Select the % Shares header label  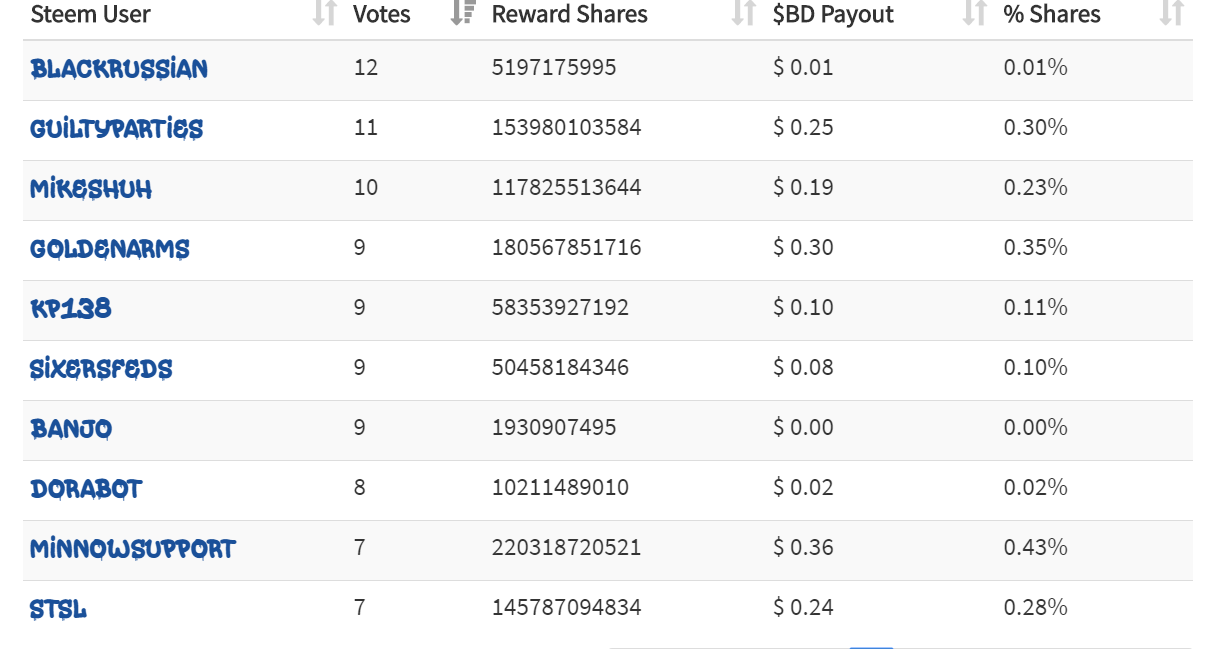pyautogui.click(x=1052, y=14)
